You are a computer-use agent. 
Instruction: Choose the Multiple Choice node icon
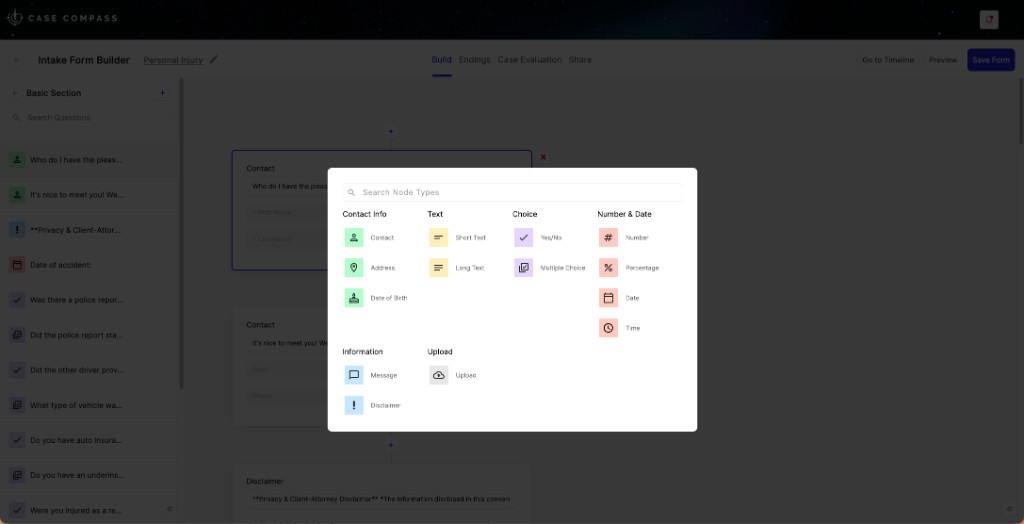pos(524,268)
